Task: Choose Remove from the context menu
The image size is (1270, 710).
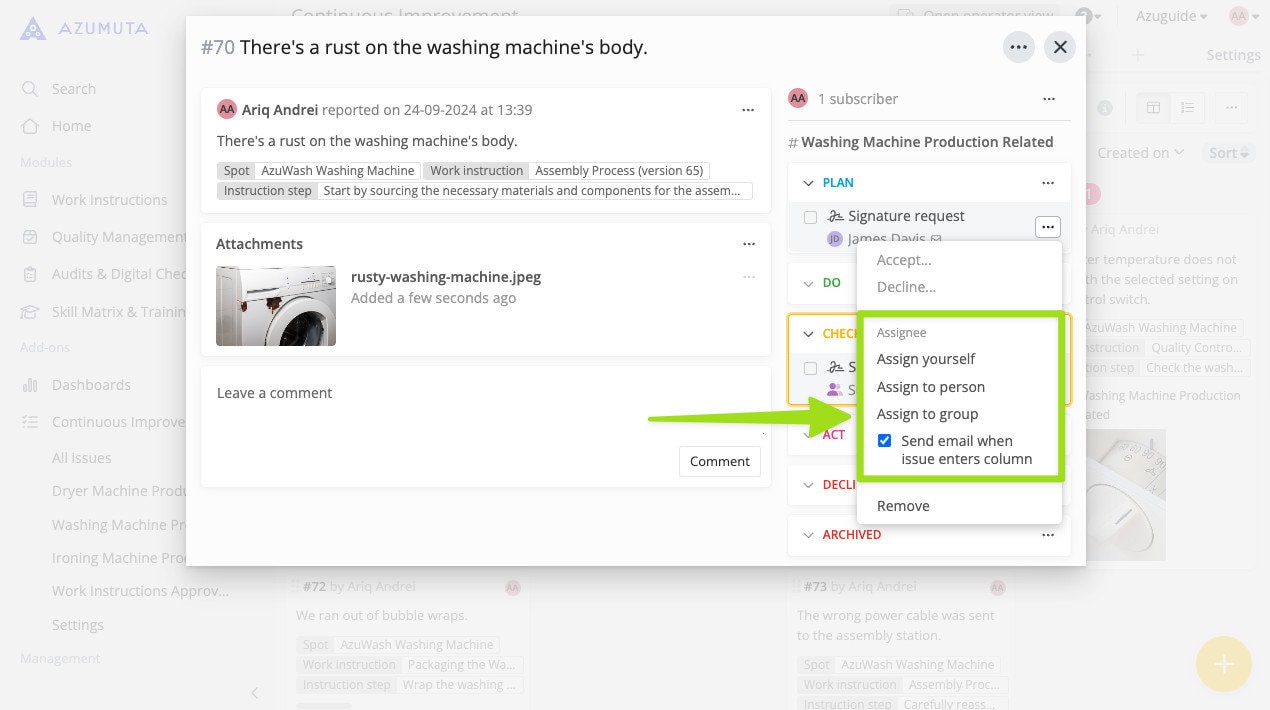Action: 903,505
